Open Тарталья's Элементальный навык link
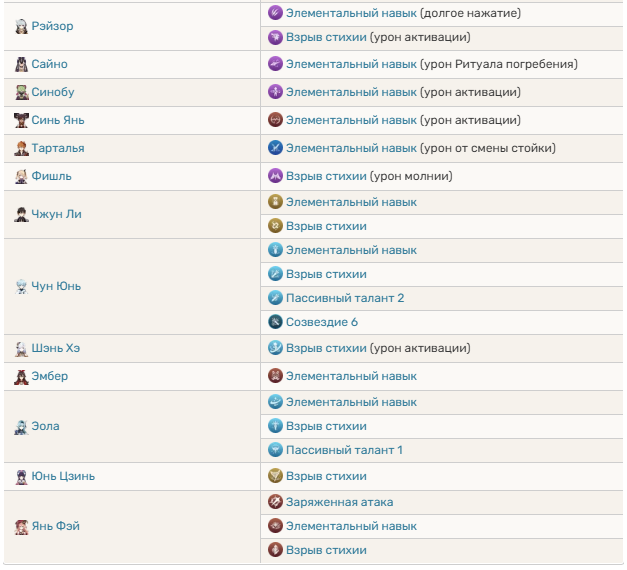 point(351,148)
